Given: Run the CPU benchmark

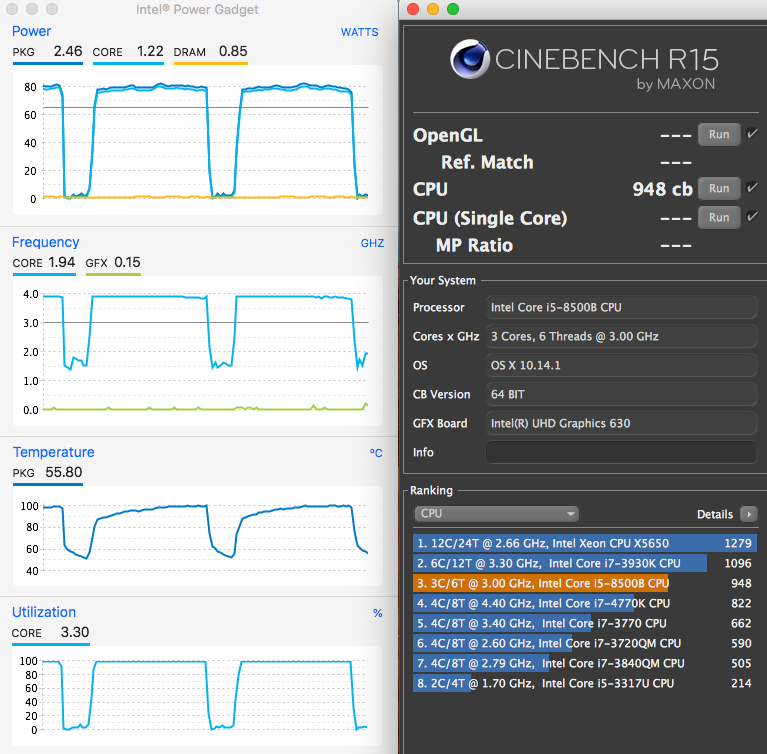Looking at the screenshot, I should click(719, 188).
